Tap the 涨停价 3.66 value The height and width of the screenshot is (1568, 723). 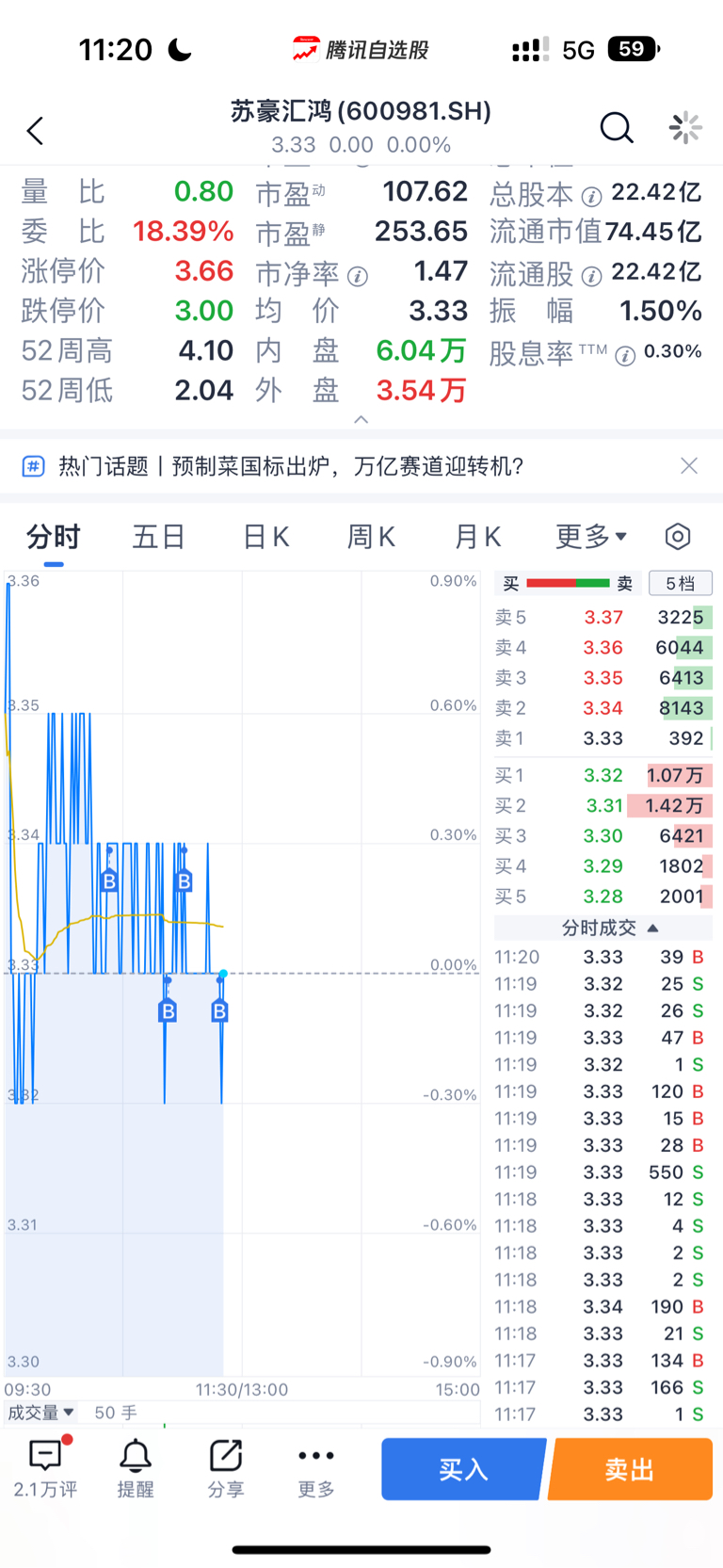pos(204,271)
